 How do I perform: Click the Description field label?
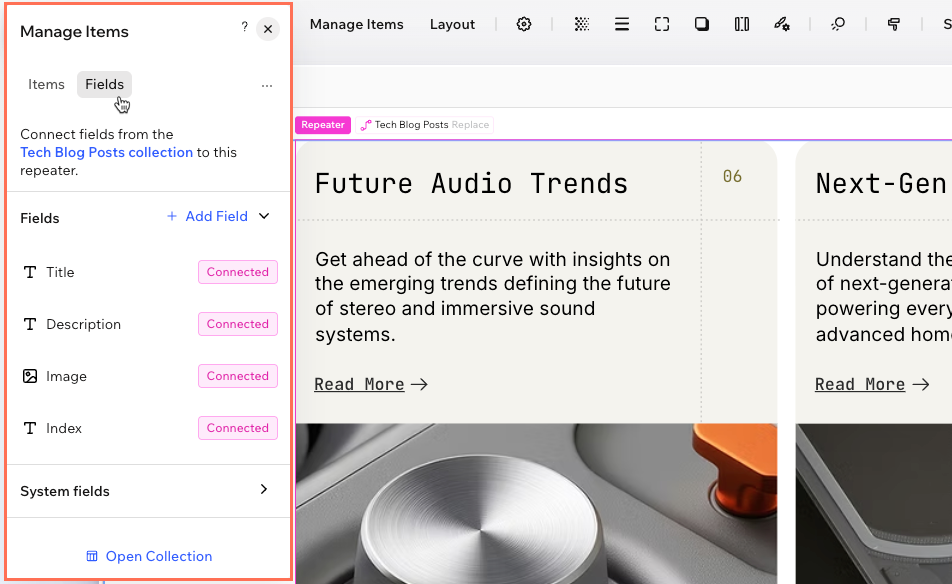(x=83, y=324)
